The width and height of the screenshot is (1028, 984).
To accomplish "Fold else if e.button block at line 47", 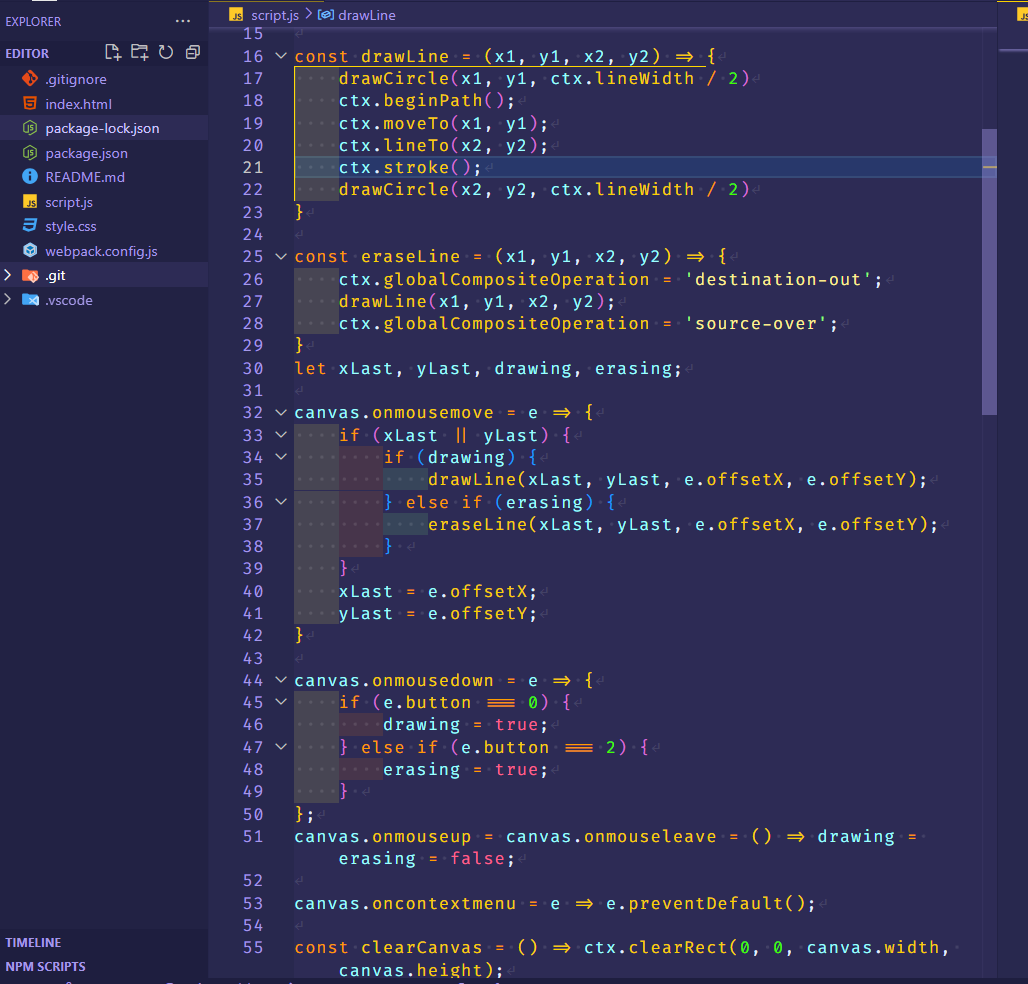I will [281, 746].
